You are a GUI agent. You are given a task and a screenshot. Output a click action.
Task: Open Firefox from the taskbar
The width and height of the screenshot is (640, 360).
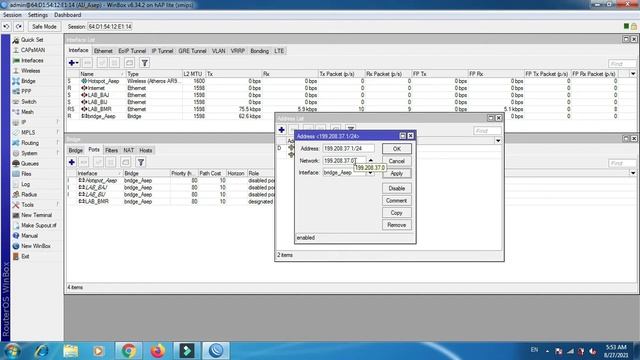click(158, 351)
